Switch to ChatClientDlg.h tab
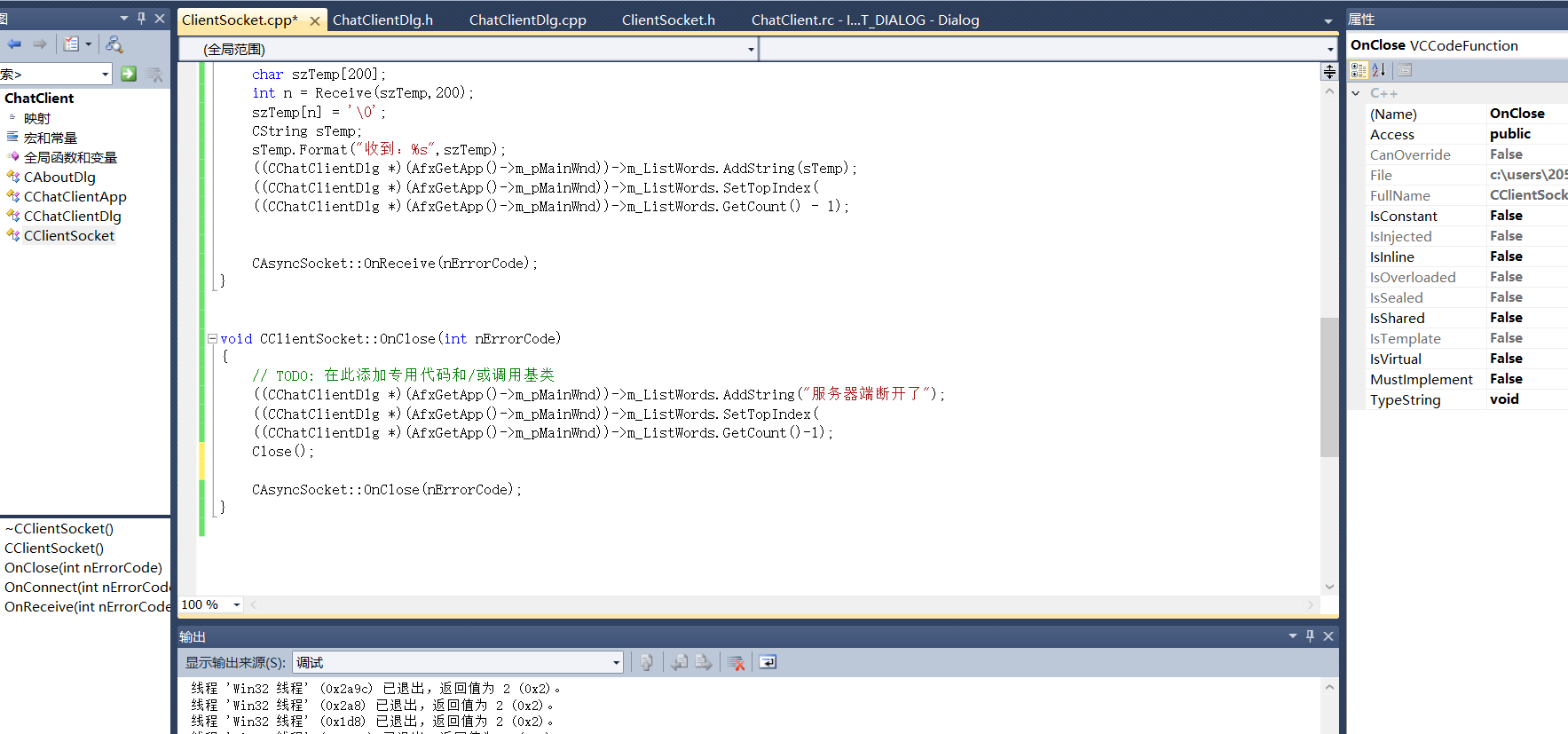 click(x=382, y=20)
